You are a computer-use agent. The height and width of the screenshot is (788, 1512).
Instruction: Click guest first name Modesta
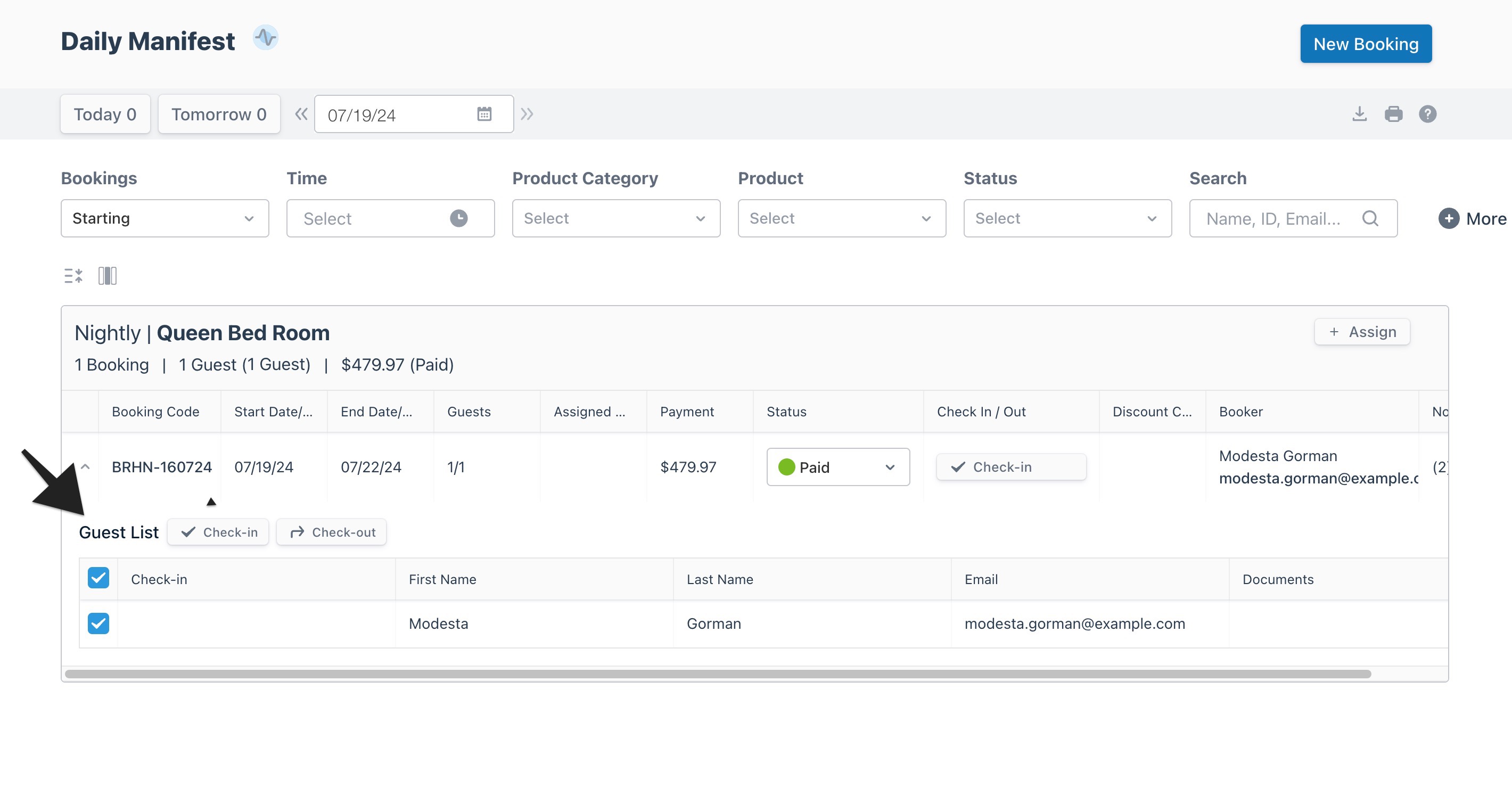(439, 623)
